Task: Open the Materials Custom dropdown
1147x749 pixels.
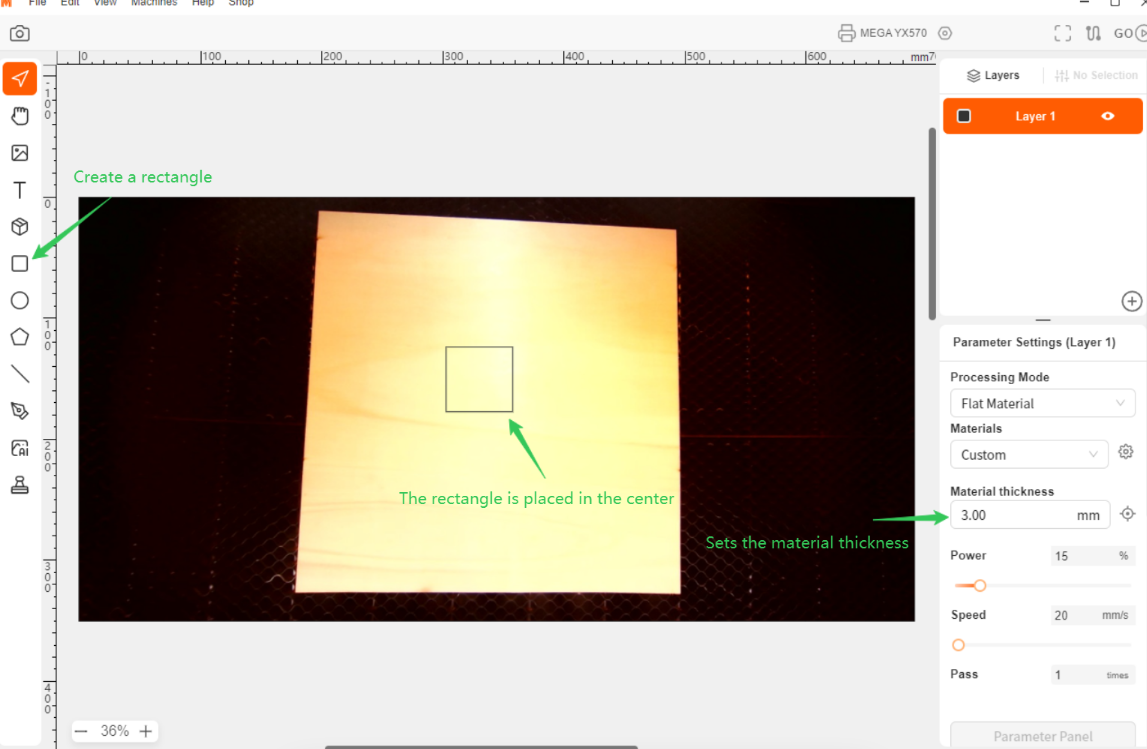Action: pyautogui.click(x=1029, y=454)
